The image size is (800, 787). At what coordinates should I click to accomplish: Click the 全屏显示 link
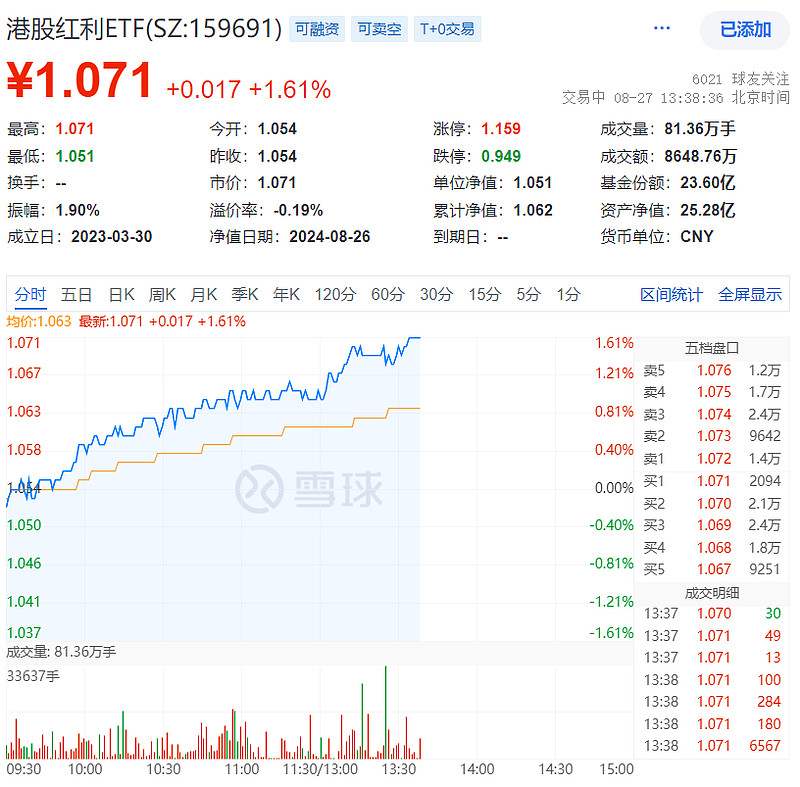750,294
